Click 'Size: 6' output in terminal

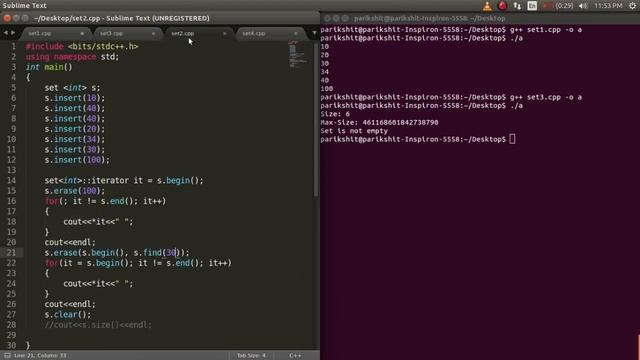point(335,114)
